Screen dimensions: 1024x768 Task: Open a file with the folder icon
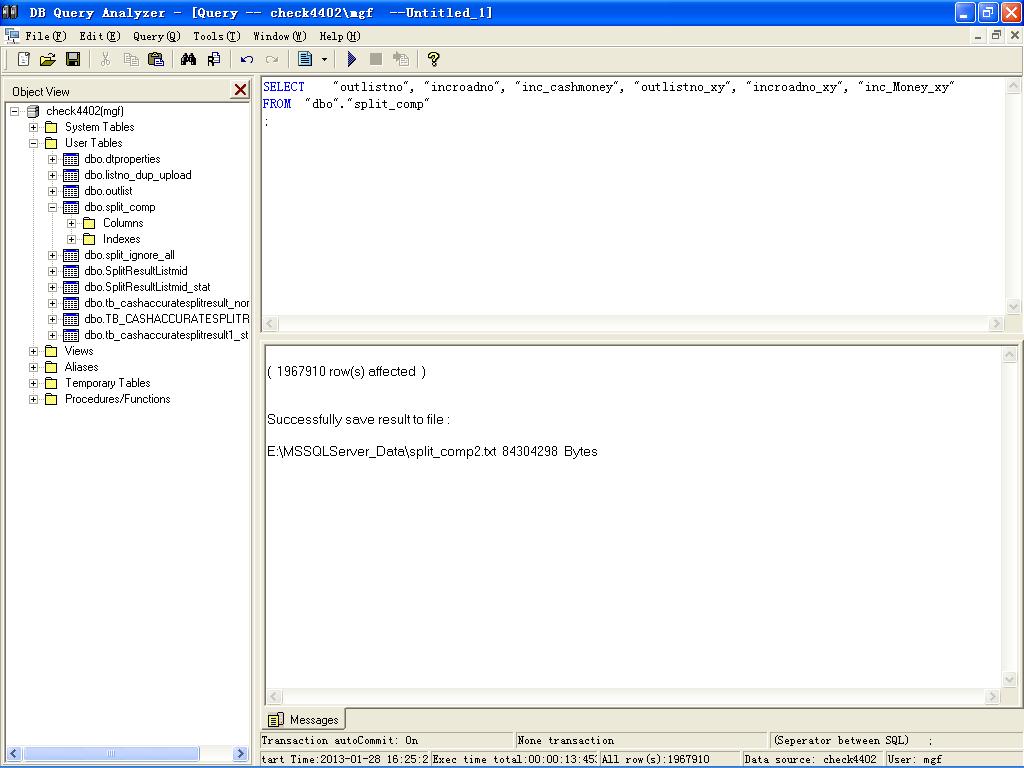click(48, 59)
